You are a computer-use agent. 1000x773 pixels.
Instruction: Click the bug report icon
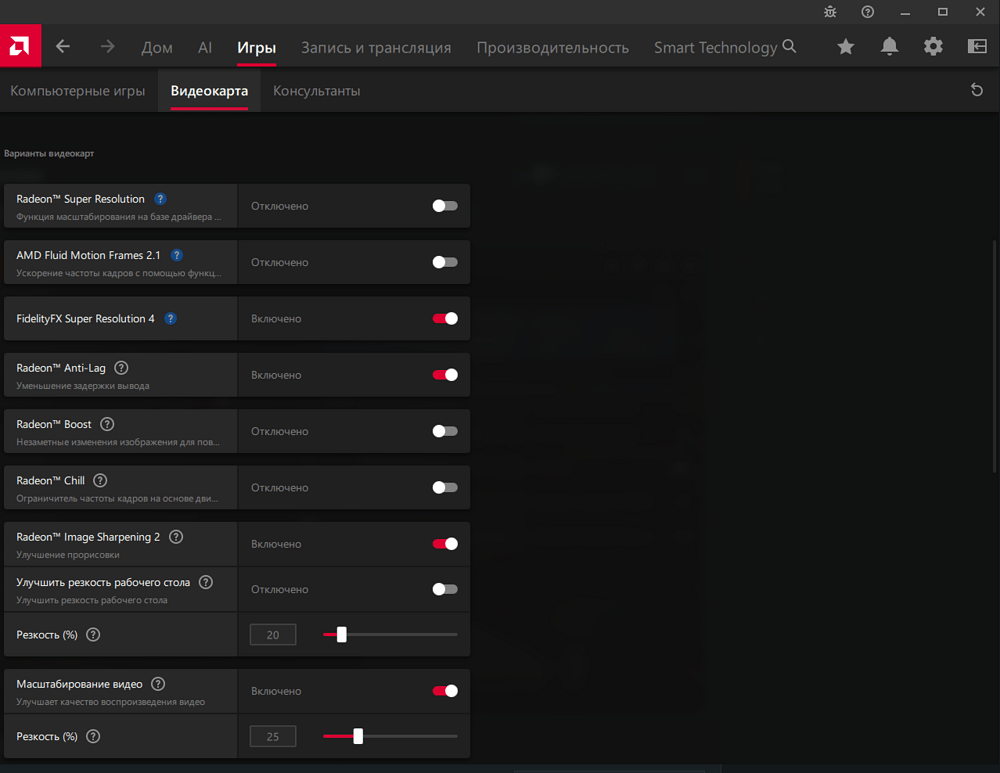830,11
